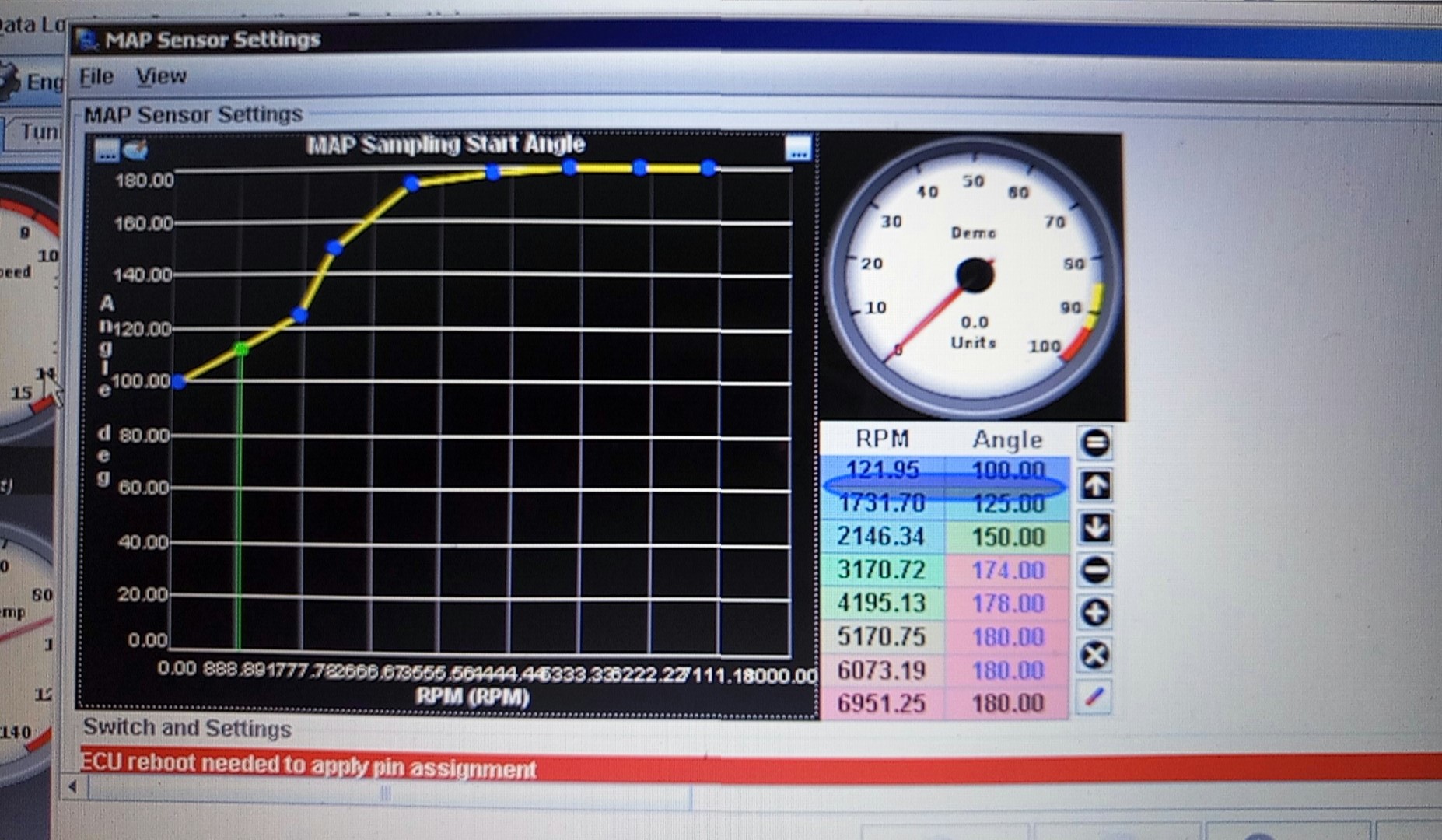Open the File menu
Screen dimensions: 1442x840
[x=96, y=76]
